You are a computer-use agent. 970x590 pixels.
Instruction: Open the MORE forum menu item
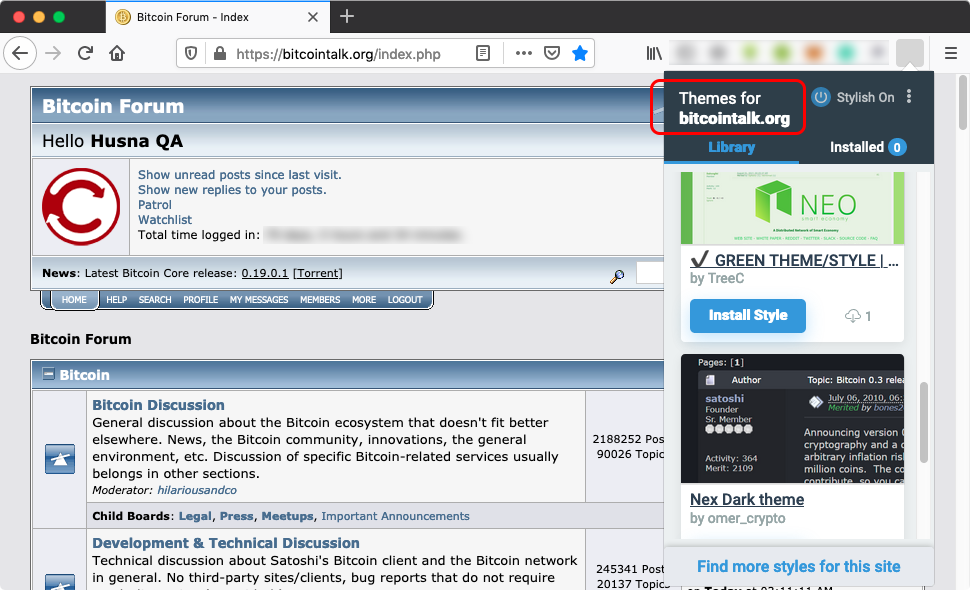pos(364,299)
